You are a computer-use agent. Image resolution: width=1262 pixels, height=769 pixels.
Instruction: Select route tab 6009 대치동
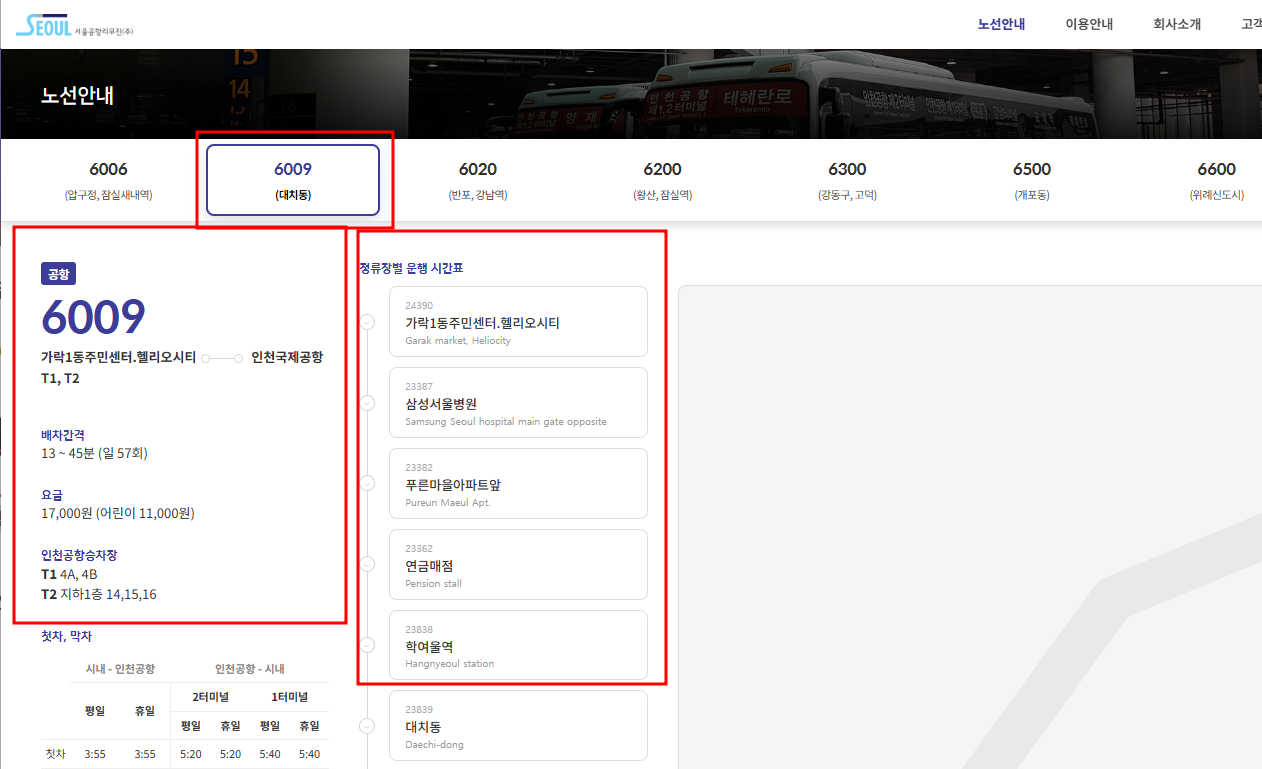click(x=293, y=180)
